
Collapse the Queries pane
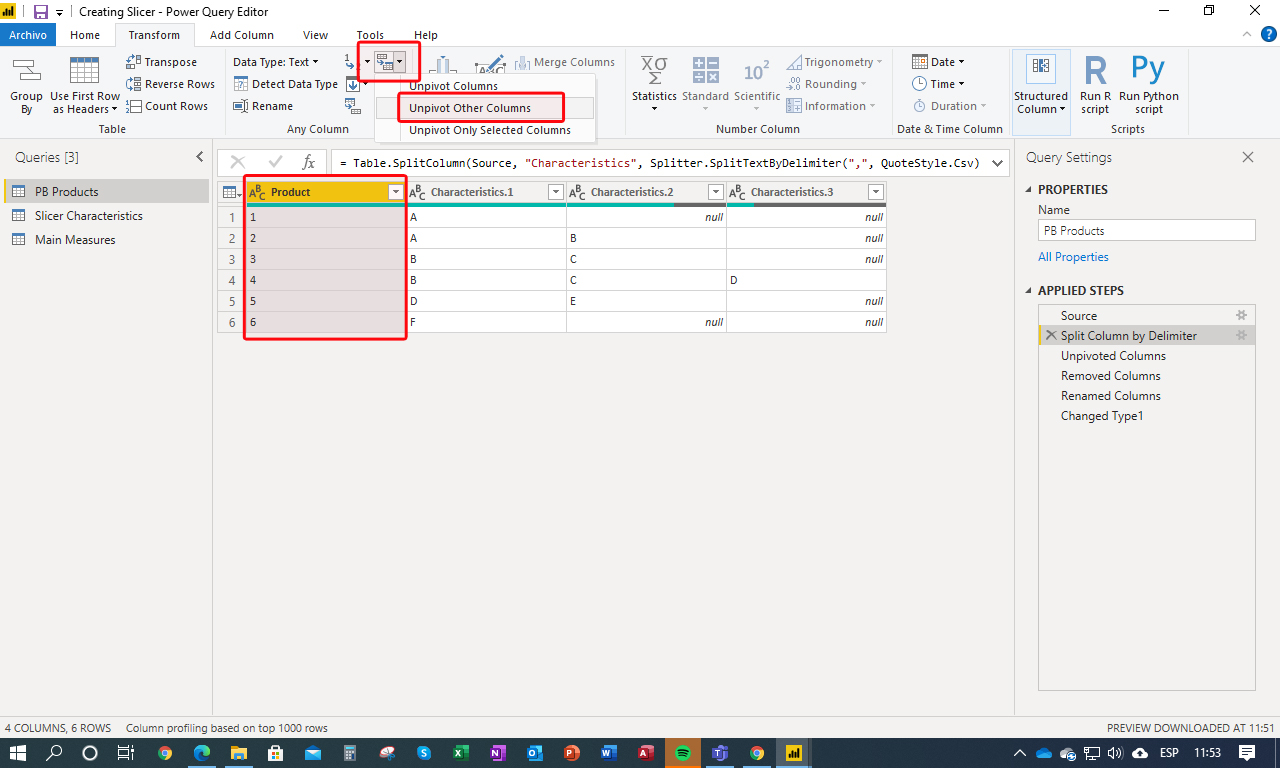click(199, 157)
